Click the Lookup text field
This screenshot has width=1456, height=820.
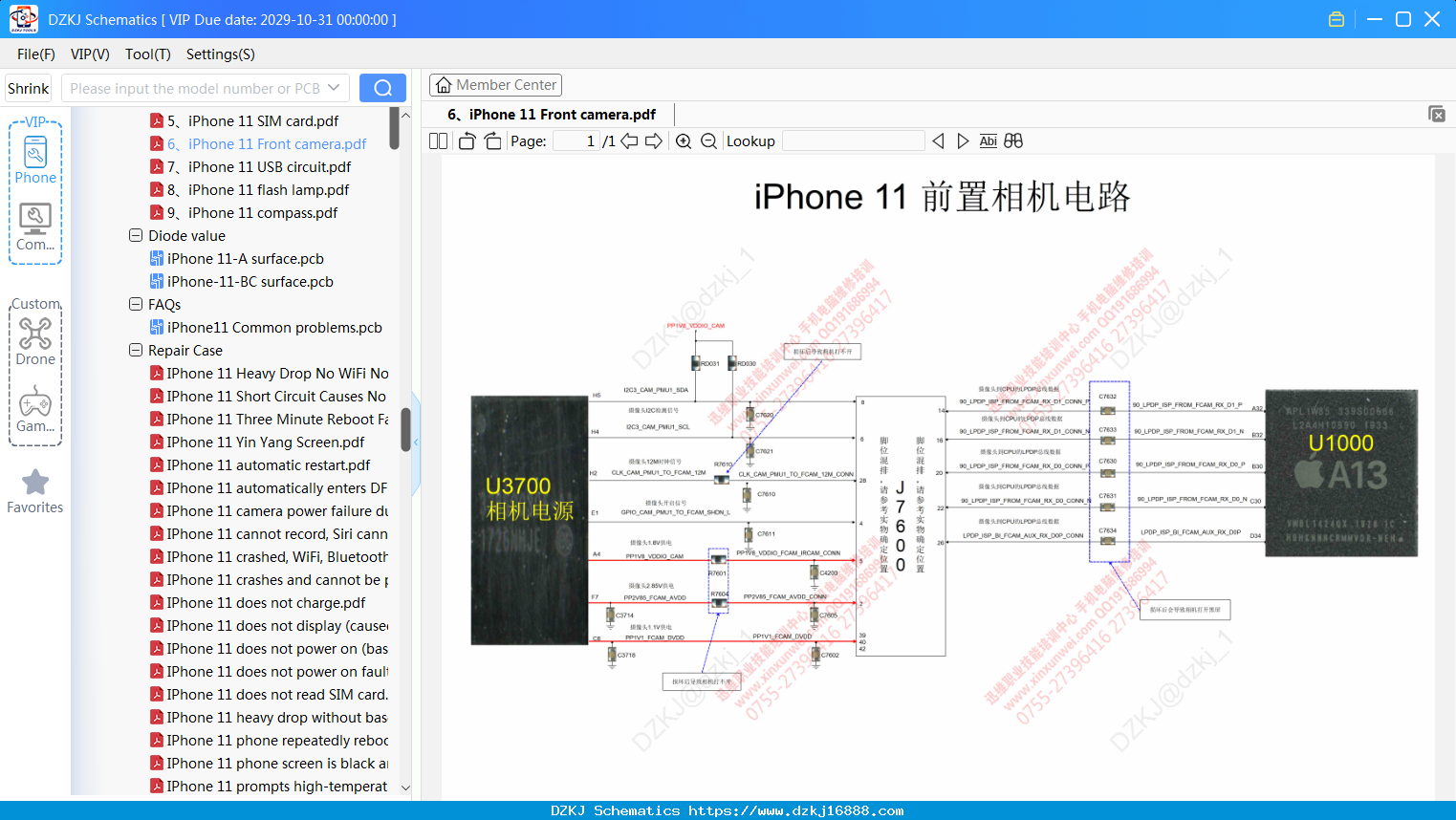[854, 141]
